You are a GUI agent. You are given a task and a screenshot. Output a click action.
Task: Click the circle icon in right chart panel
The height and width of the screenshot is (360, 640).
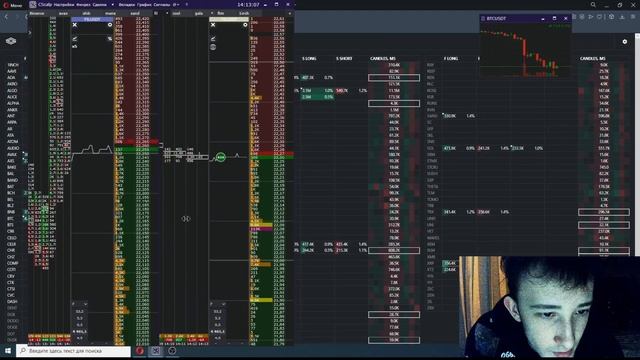(x=245, y=25)
